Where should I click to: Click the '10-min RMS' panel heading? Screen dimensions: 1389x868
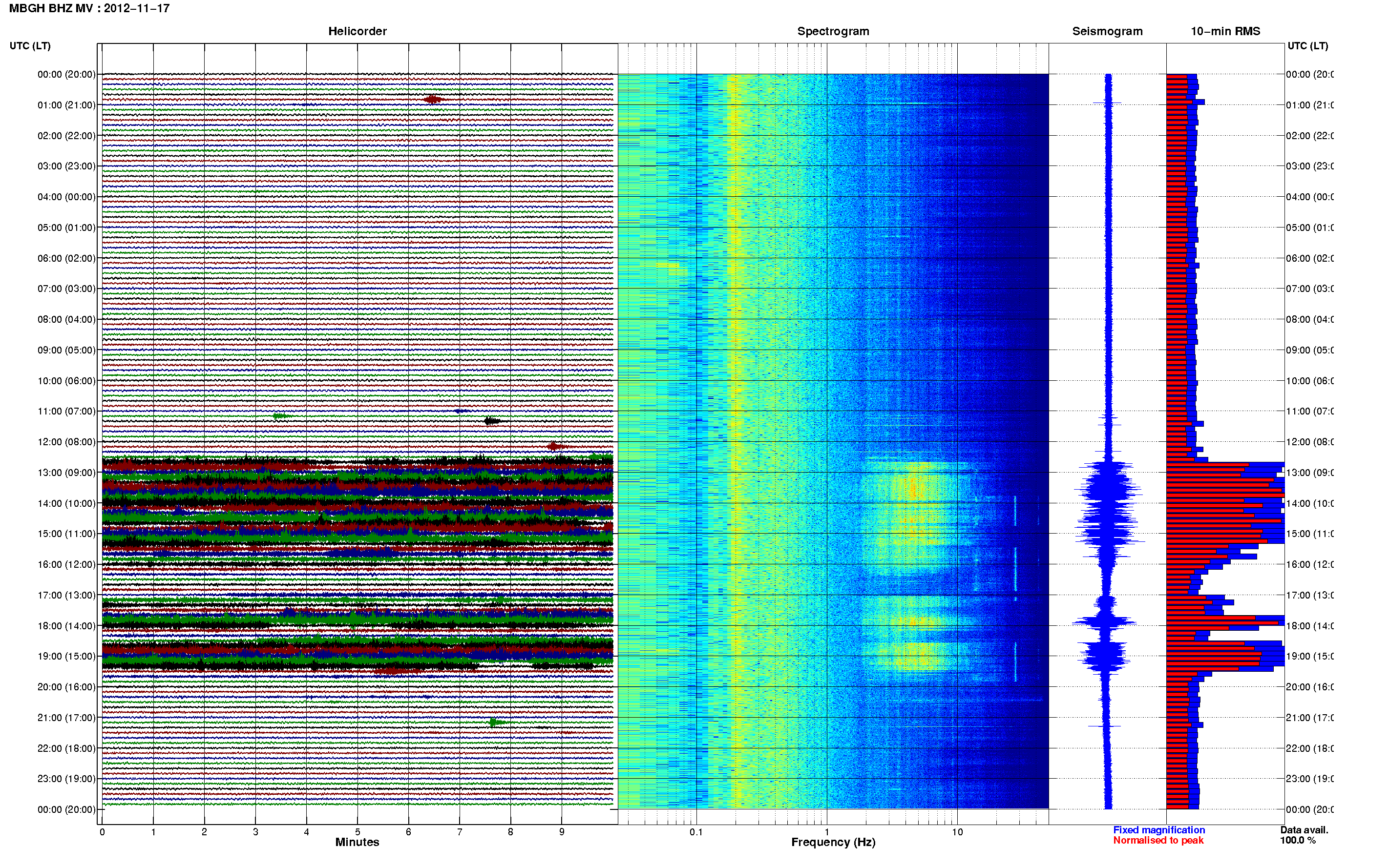point(1225,32)
